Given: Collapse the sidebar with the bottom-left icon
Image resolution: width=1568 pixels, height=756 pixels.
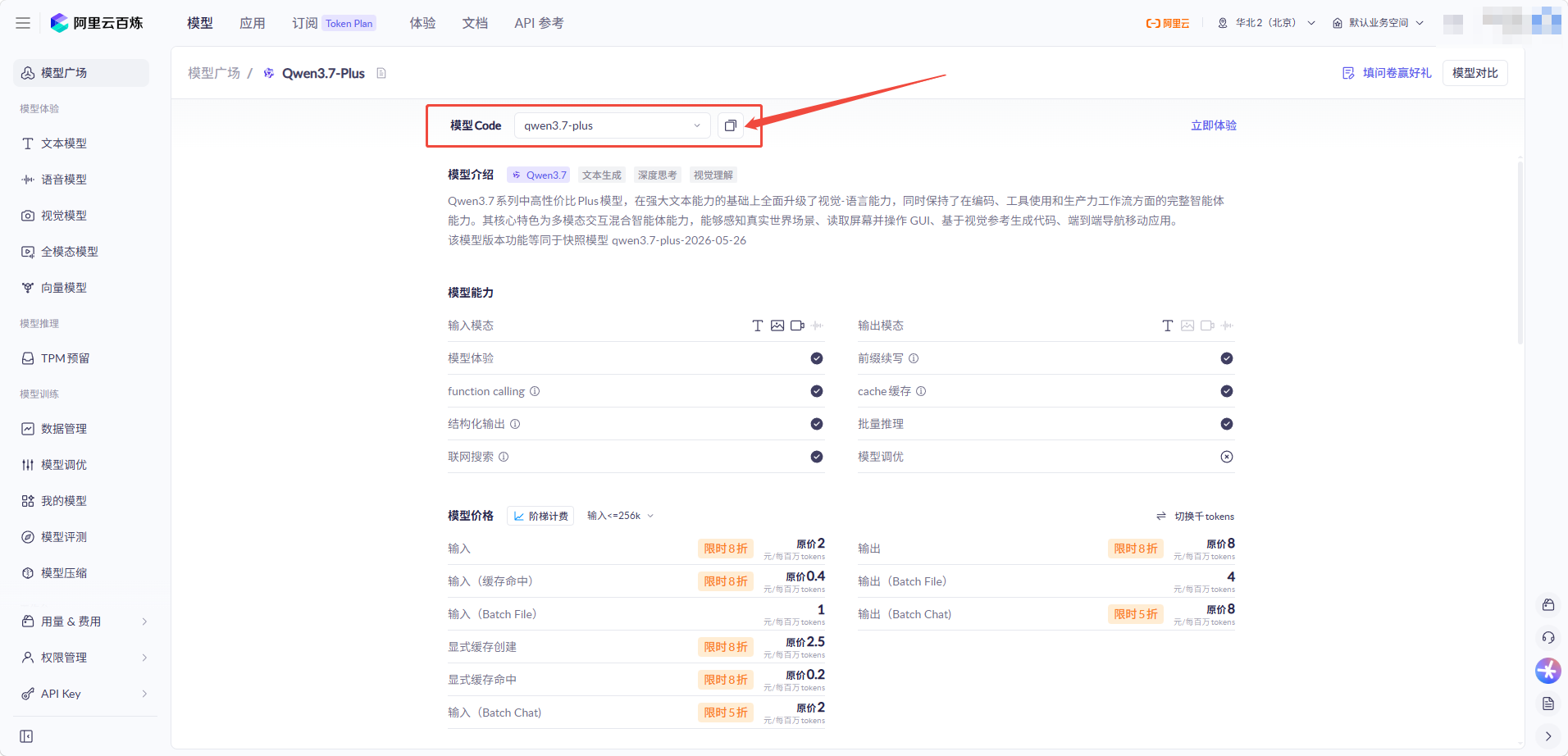Looking at the screenshot, I should pos(26,736).
